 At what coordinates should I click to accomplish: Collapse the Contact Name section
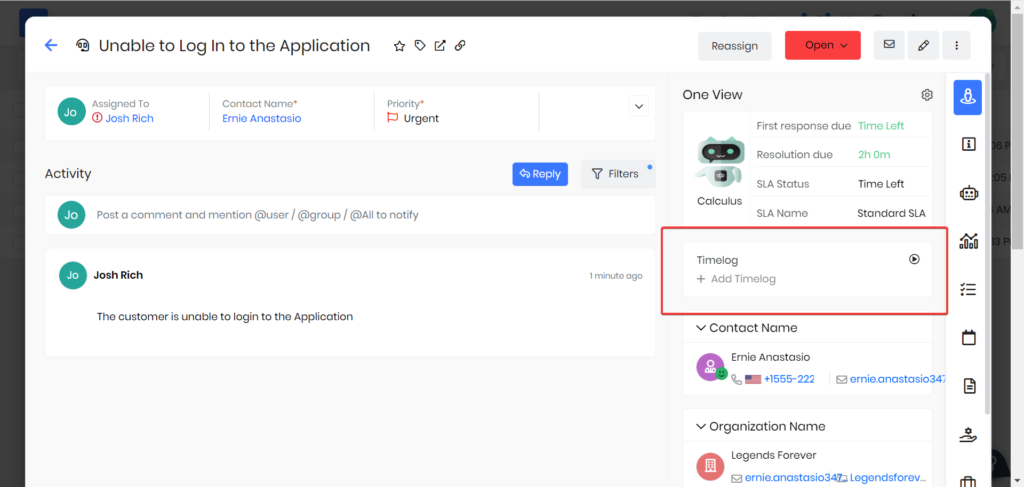(x=697, y=328)
